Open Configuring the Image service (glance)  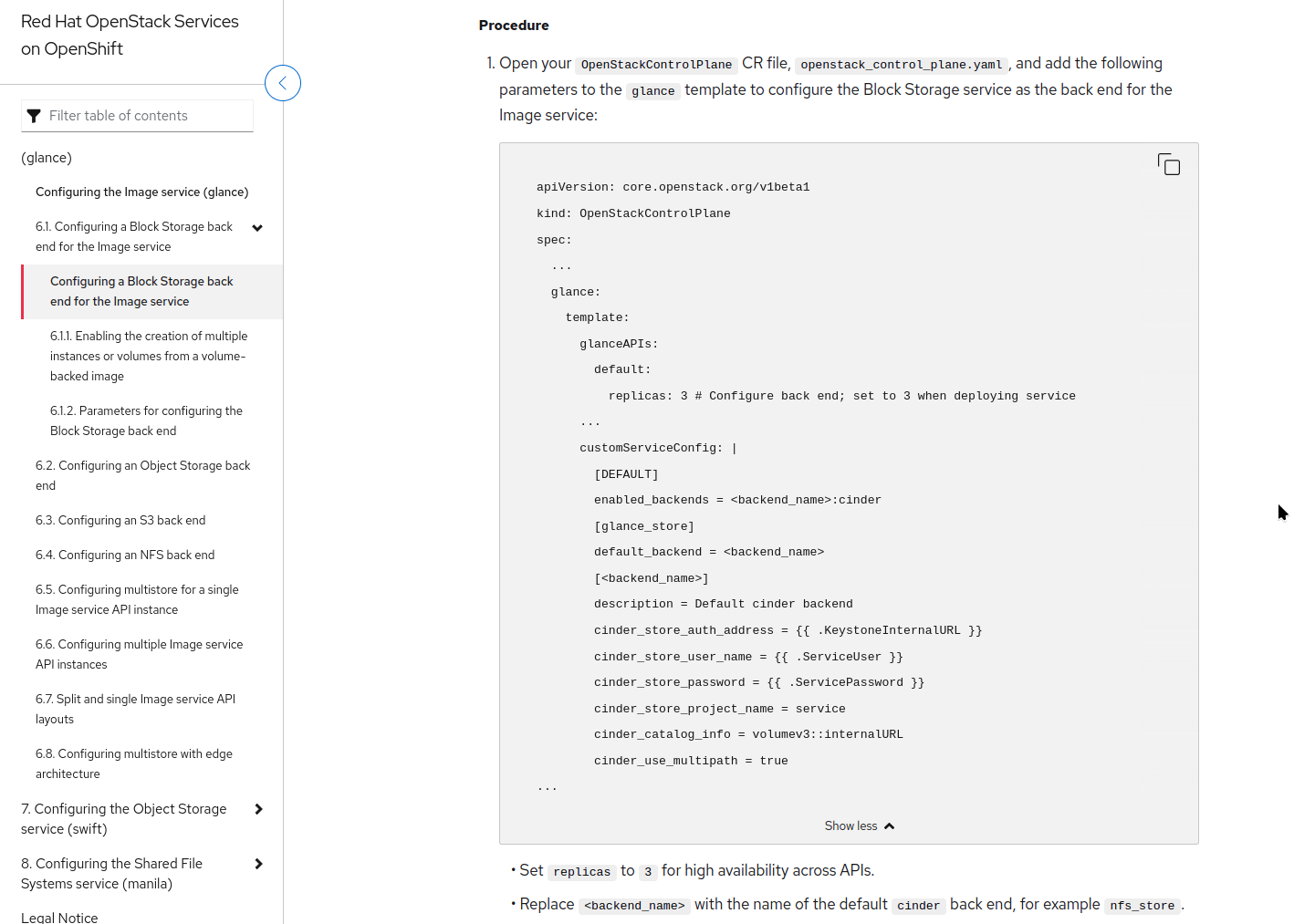coord(141,192)
